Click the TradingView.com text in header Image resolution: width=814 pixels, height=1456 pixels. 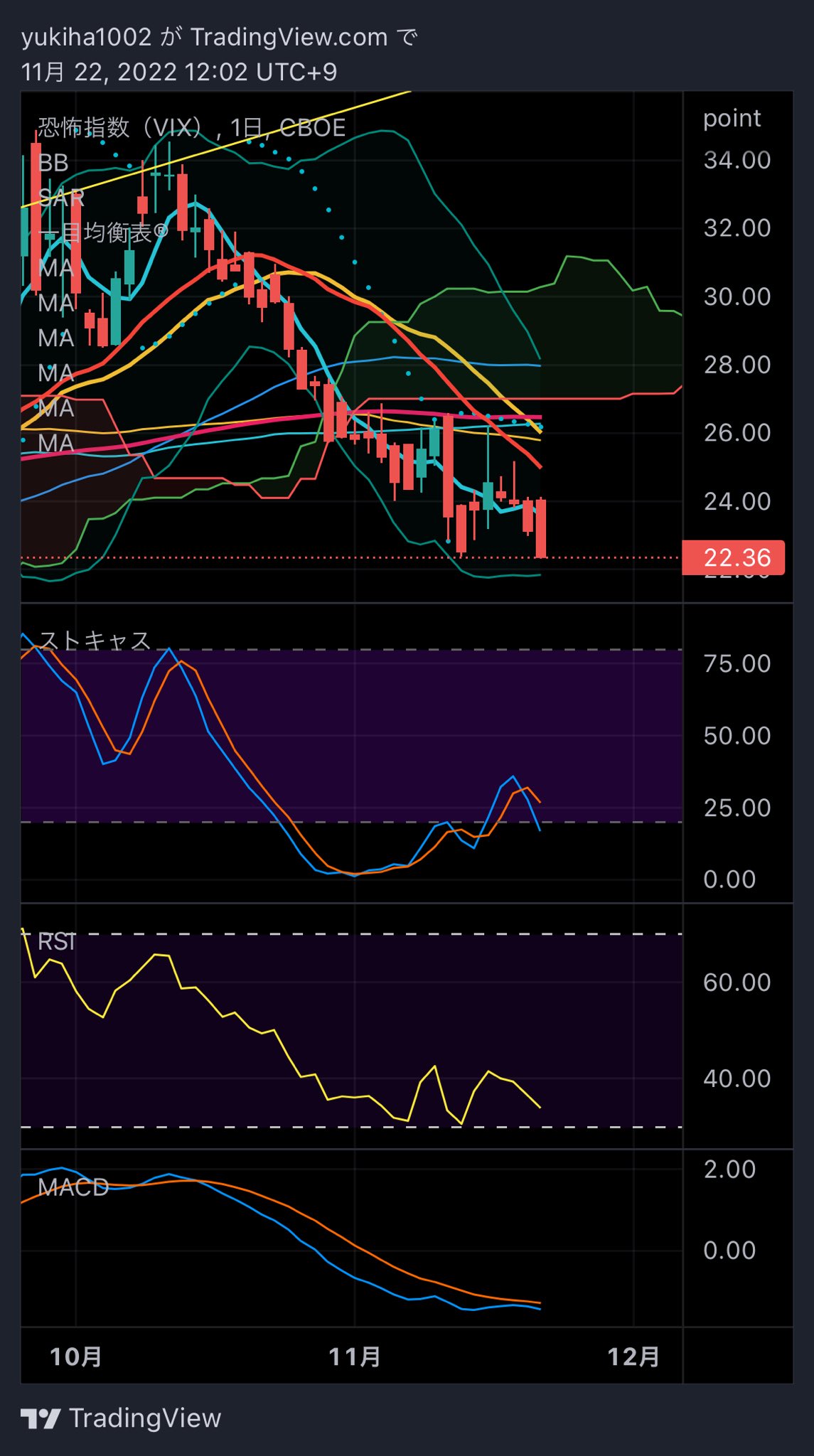289,37
